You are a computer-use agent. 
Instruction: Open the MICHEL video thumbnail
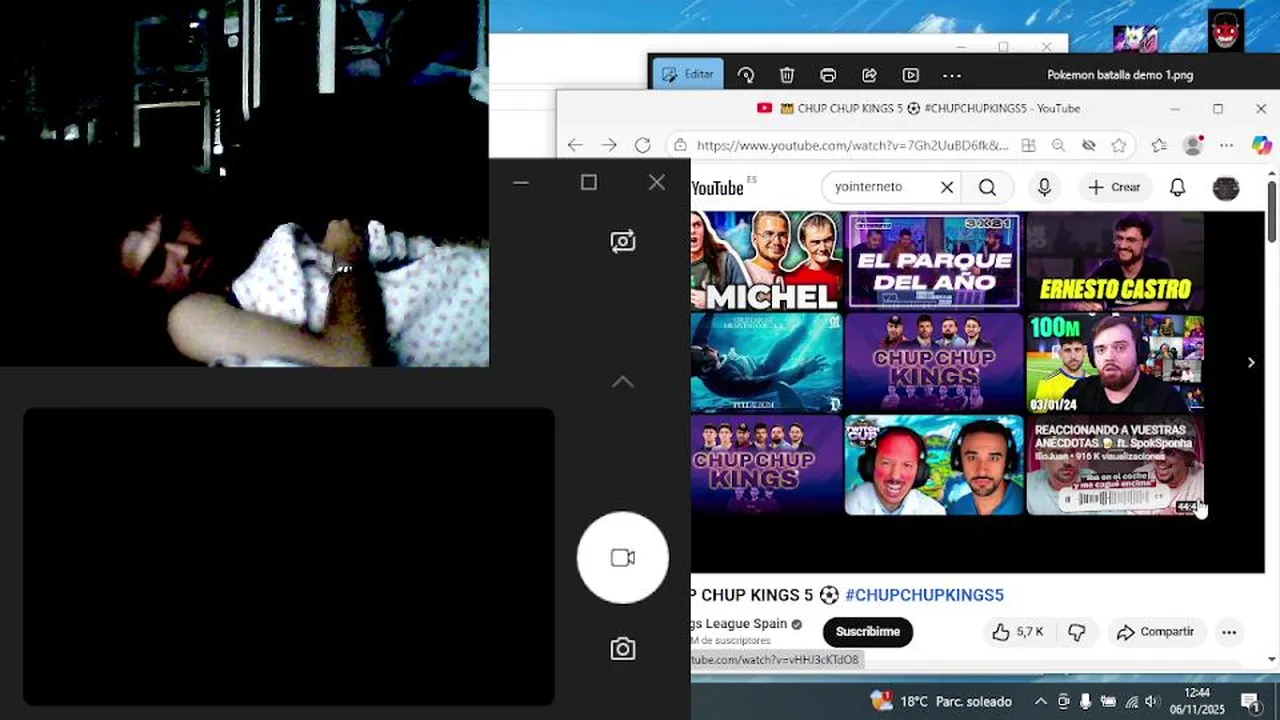click(x=767, y=260)
